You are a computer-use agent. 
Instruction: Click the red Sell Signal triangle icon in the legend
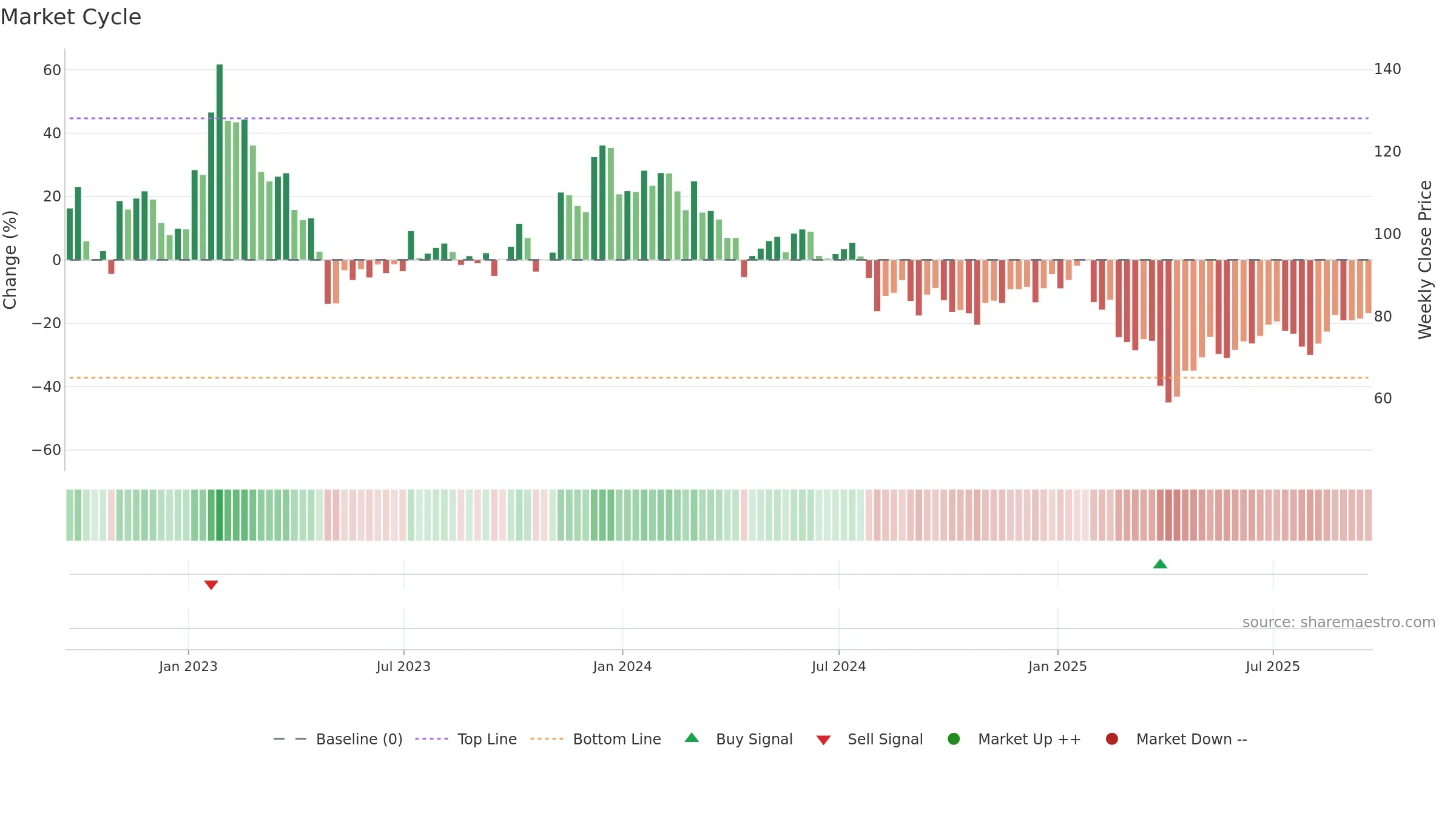click(823, 740)
